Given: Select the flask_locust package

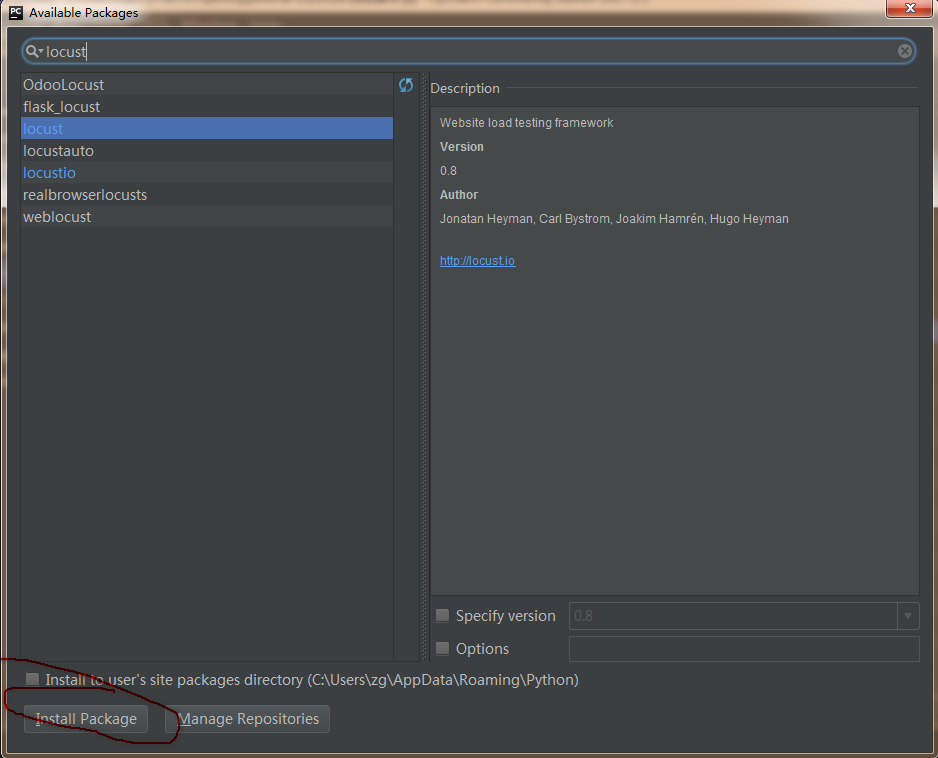Looking at the screenshot, I should coord(207,106).
